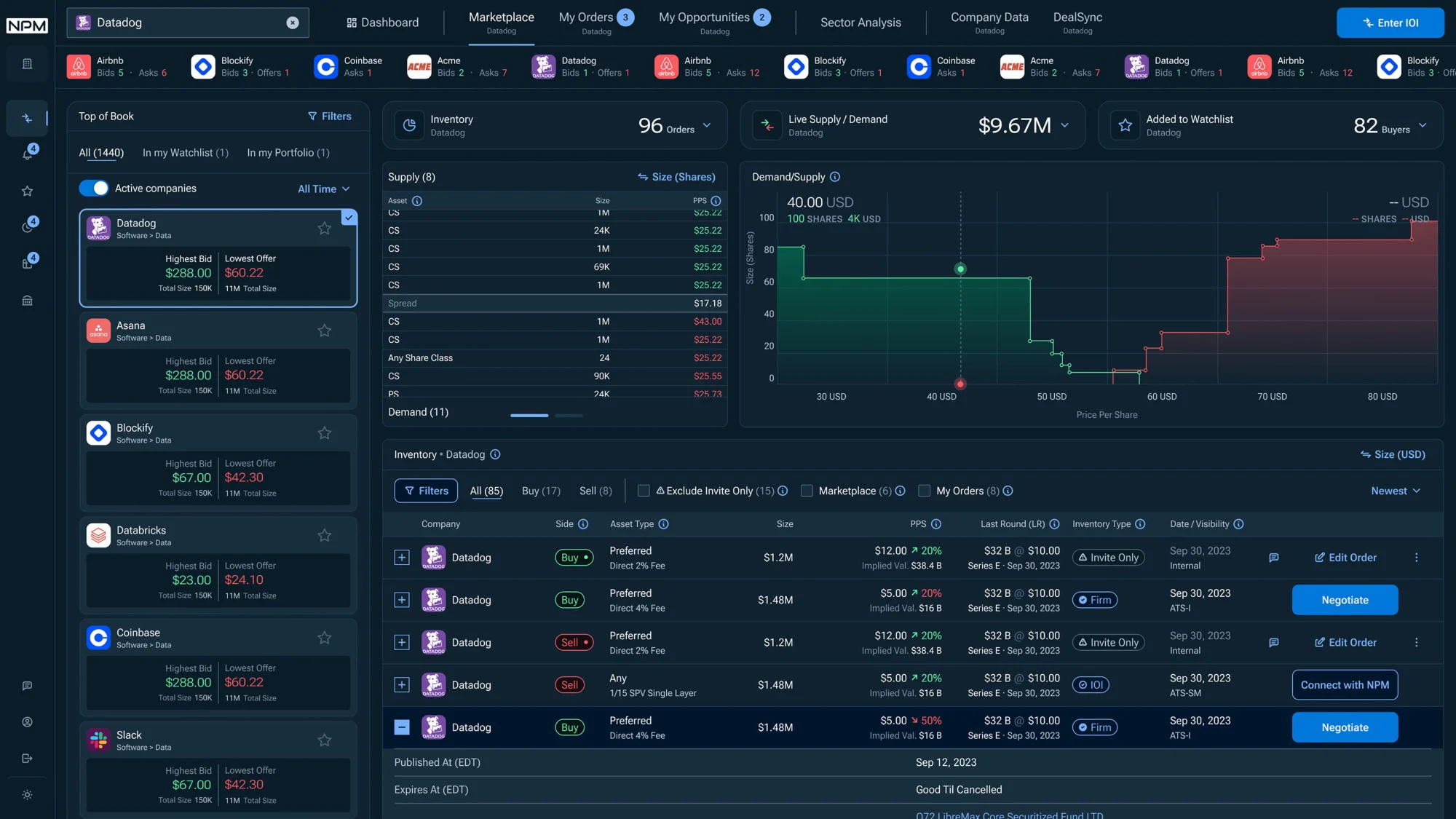Expand Datadog Buy Firm $1.48M row
The height and width of the screenshot is (819, 1456).
402,600
